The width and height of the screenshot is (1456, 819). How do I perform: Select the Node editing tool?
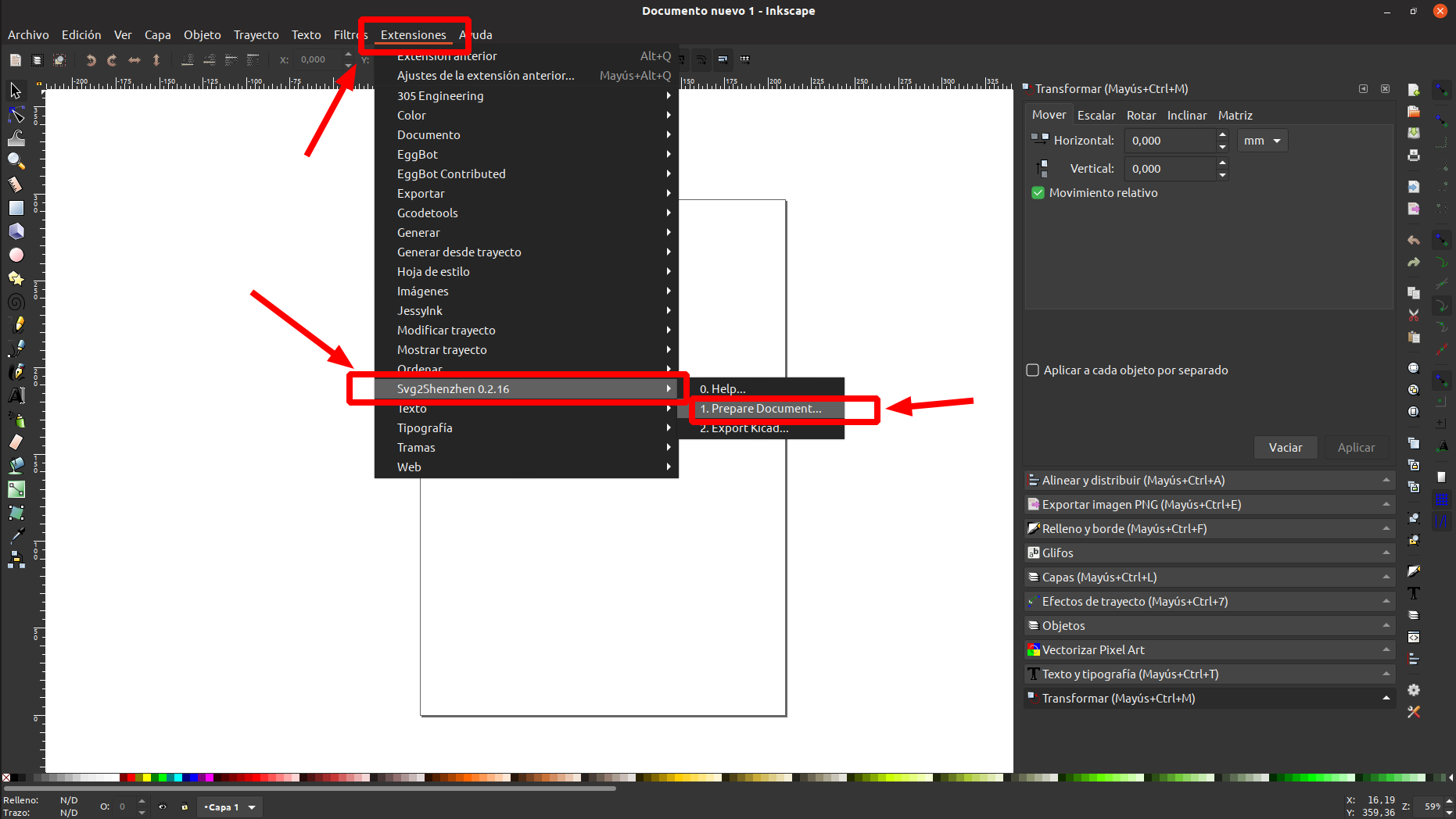[x=16, y=115]
